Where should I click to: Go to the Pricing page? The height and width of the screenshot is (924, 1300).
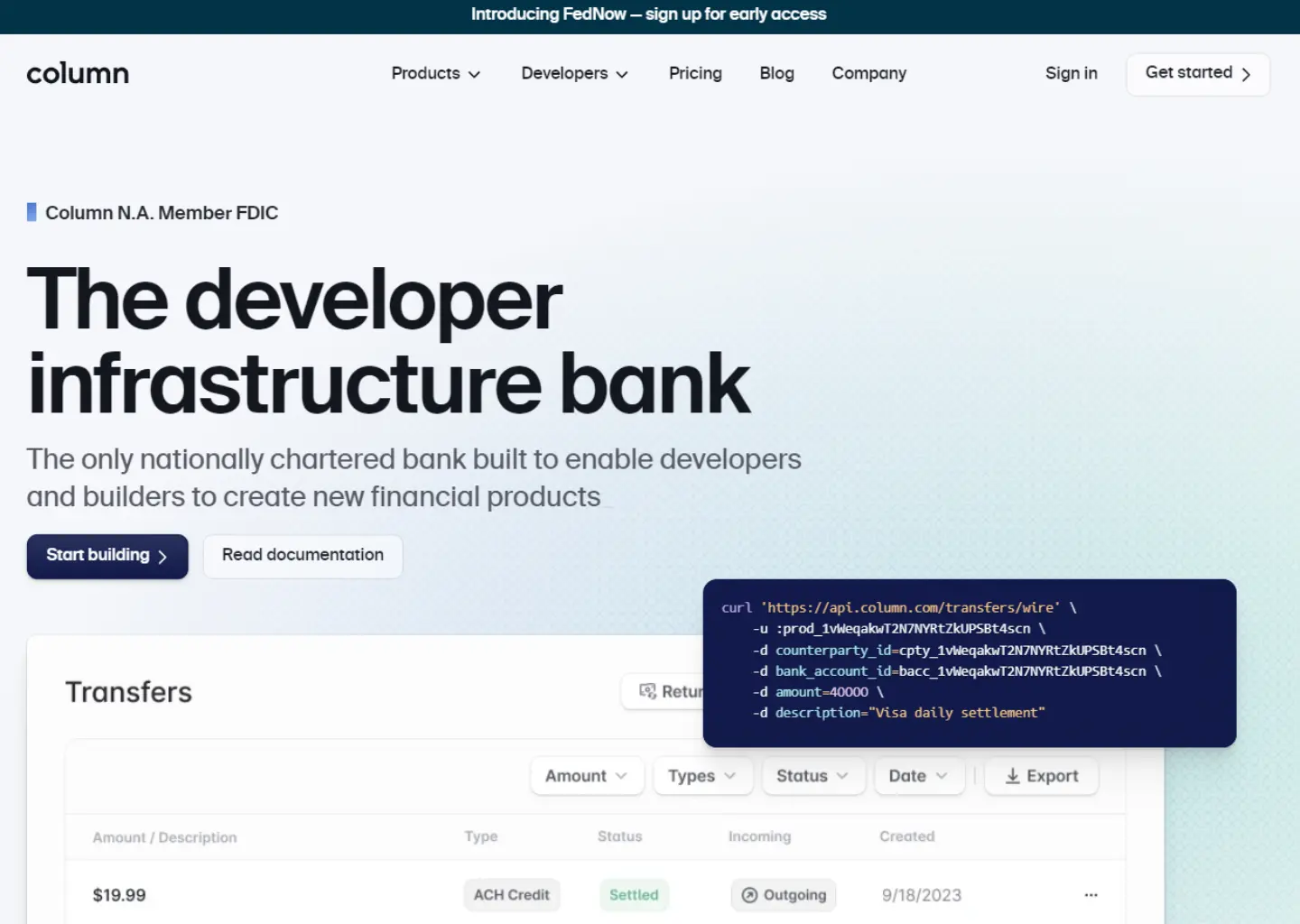(x=695, y=73)
